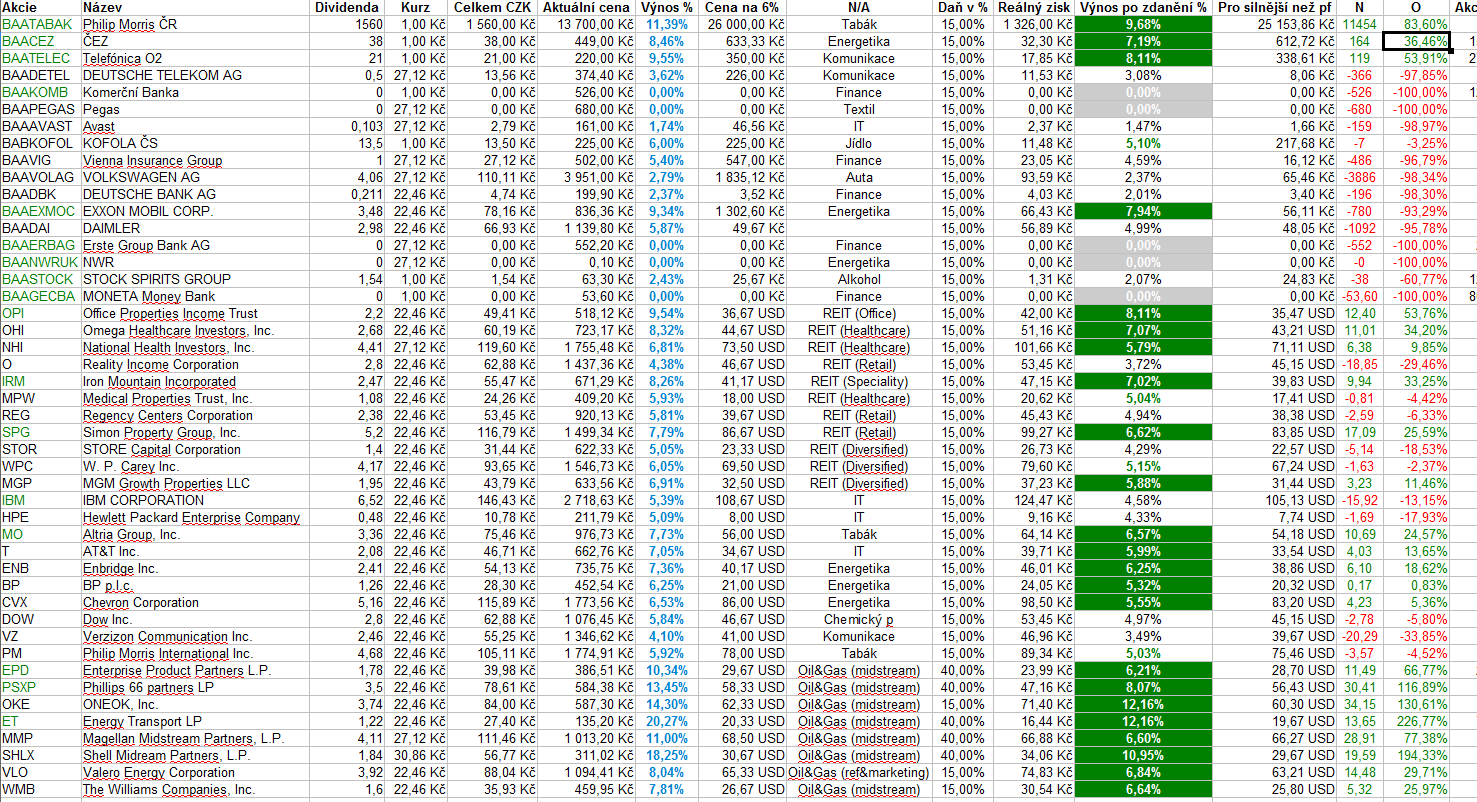The image size is (1477, 802).
Task: Click the 'Altria Group, Inc.' cell
Action: pyautogui.click(x=193, y=534)
